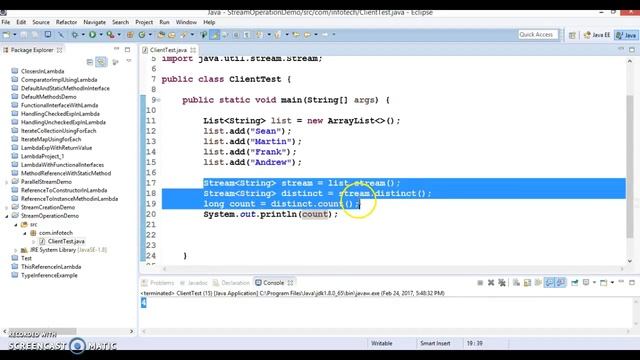Click the Pin Console icon
This screenshot has width=640, height=360.
575,282
